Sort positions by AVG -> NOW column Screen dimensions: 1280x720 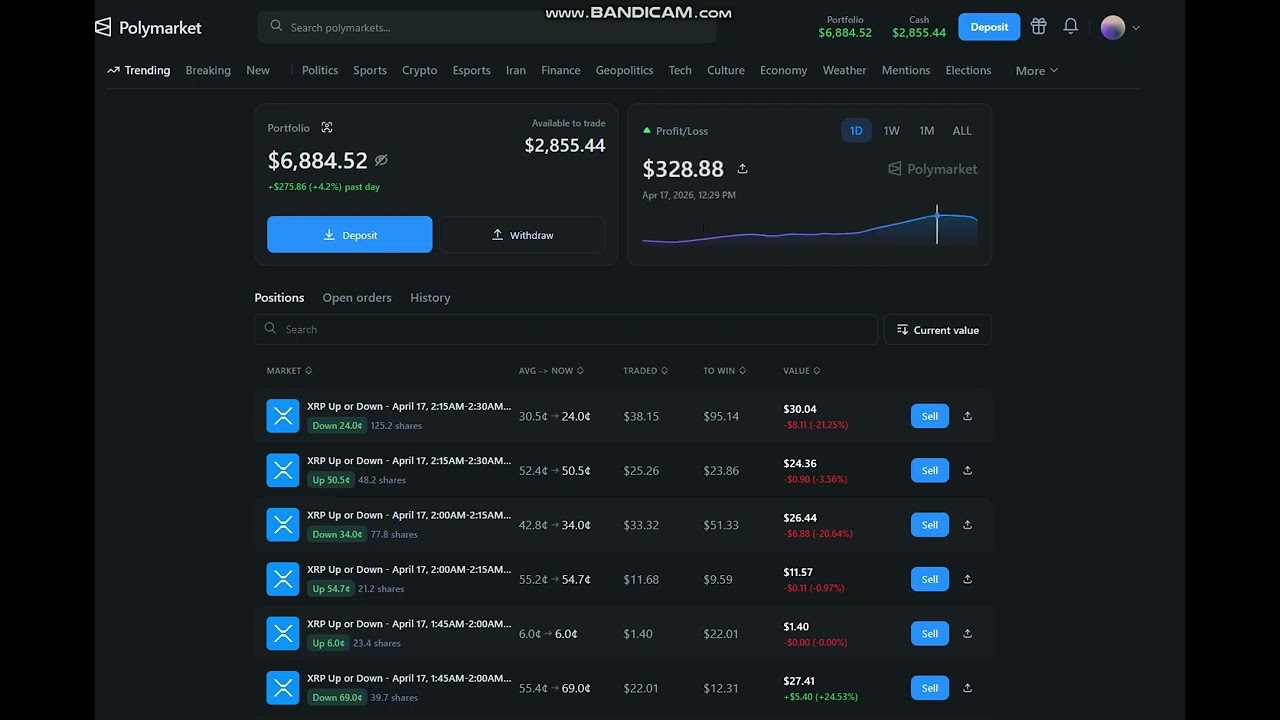coord(551,371)
